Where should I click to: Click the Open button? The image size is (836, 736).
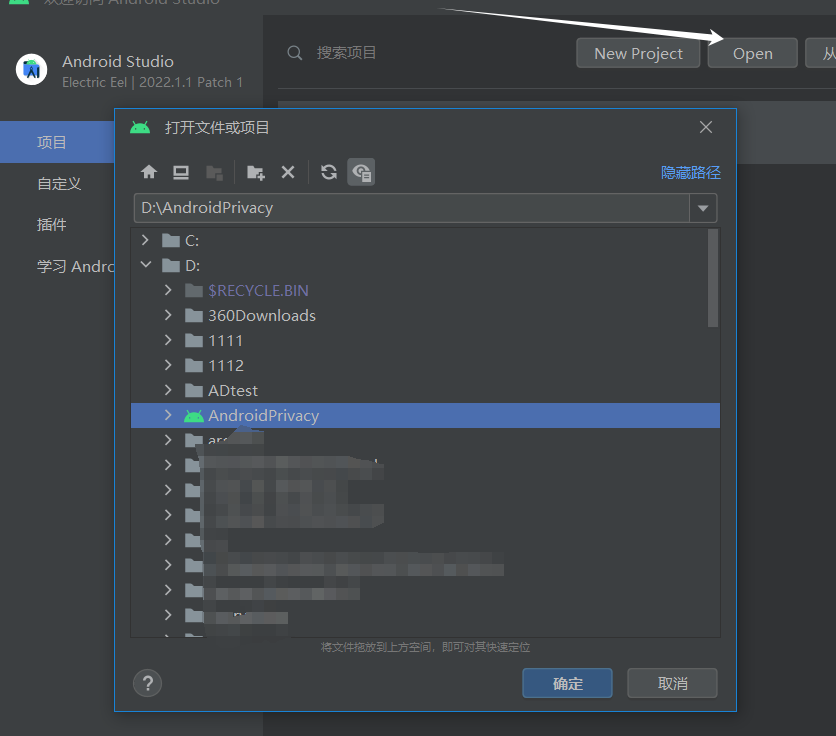(x=752, y=53)
